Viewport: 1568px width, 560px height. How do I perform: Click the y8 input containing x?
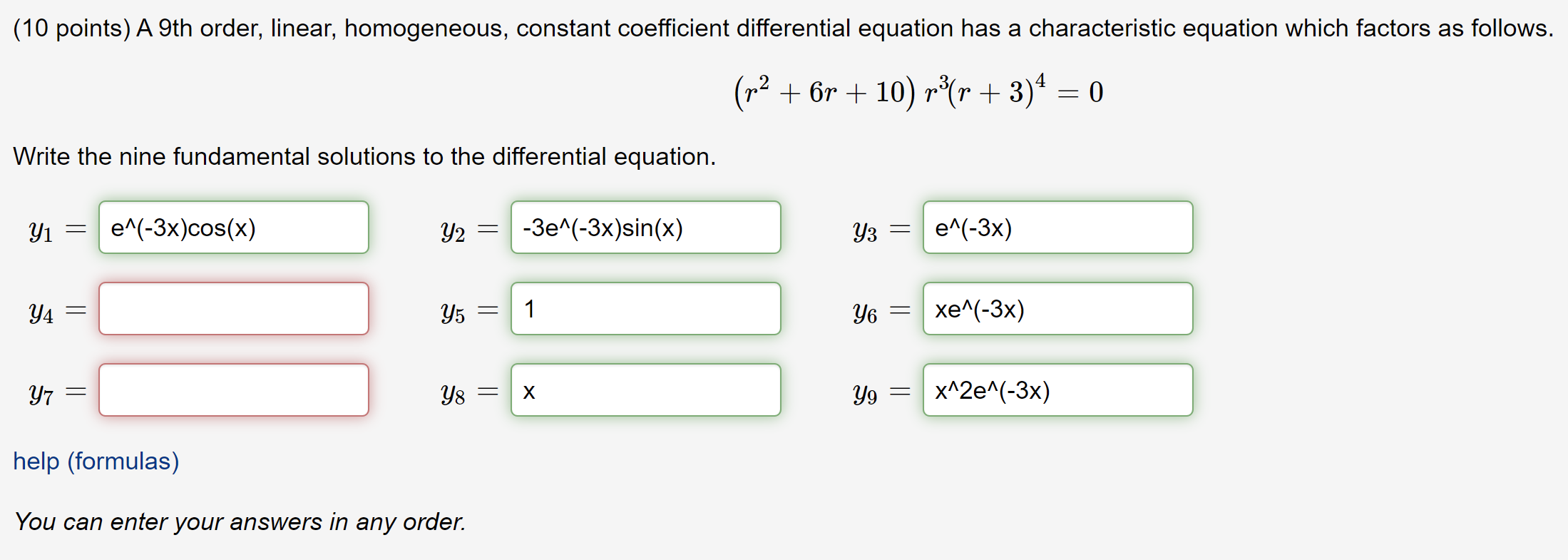(x=646, y=390)
